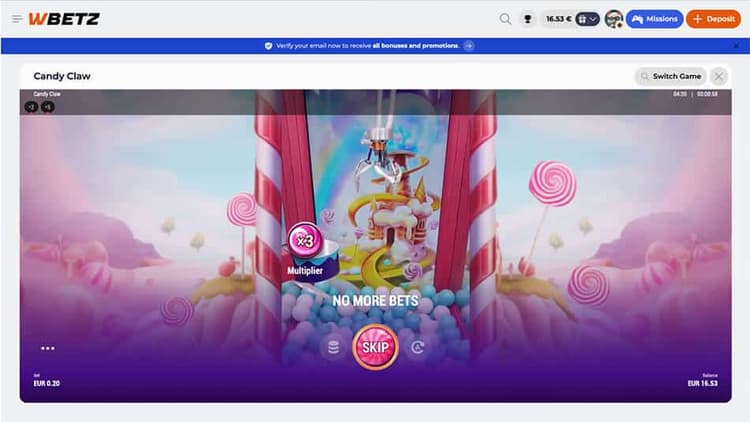Click the orange Deposit button
The height and width of the screenshot is (422, 750).
(x=713, y=19)
